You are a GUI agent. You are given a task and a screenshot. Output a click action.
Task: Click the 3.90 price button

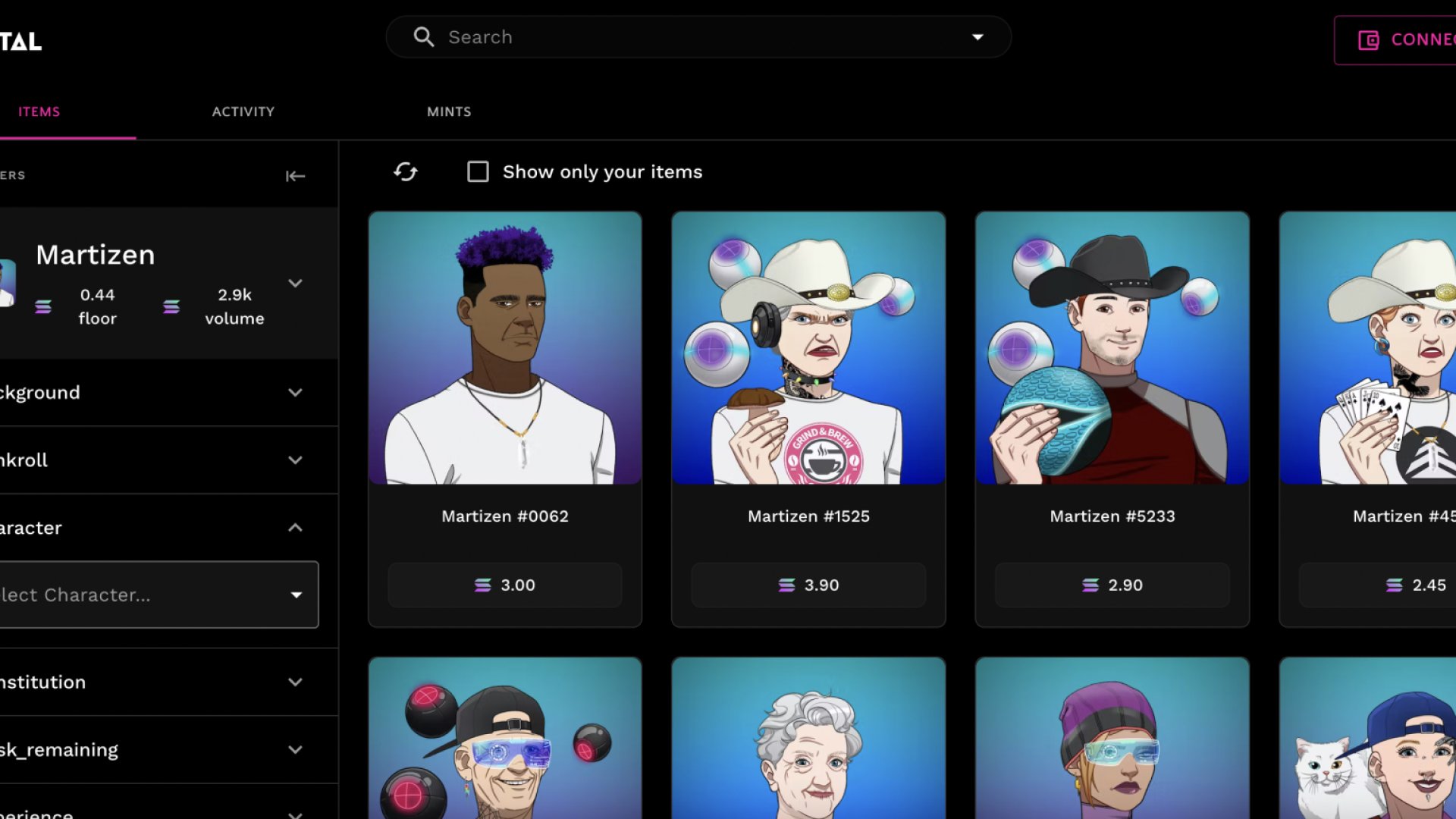coord(808,585)
